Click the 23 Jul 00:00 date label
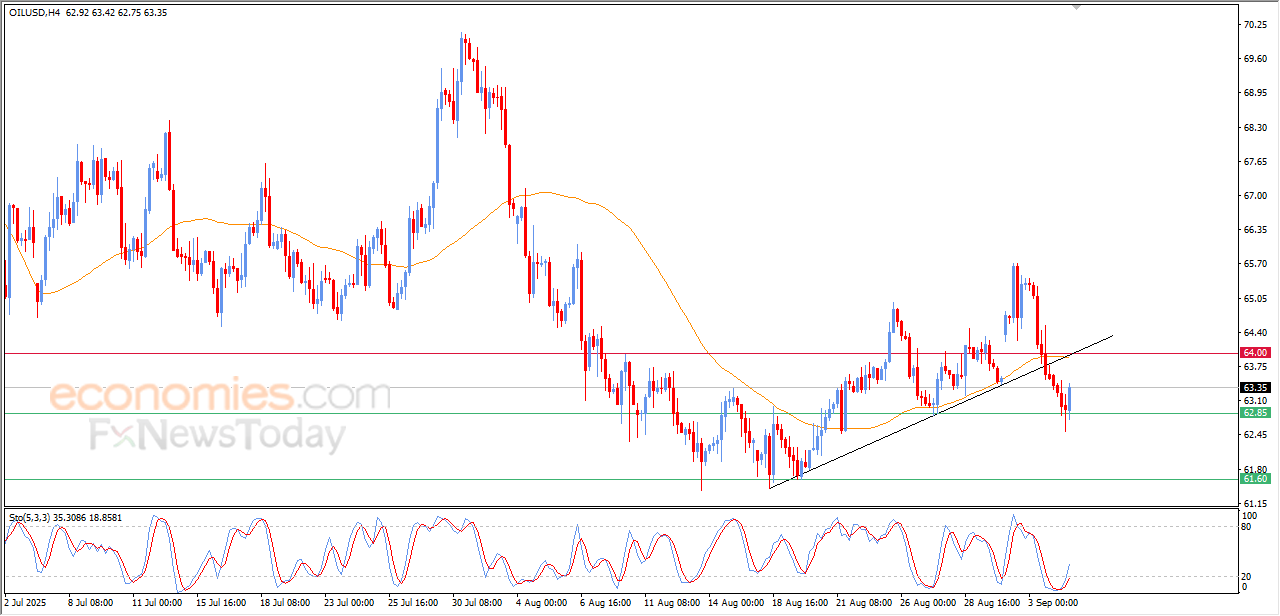 point(347,603)
